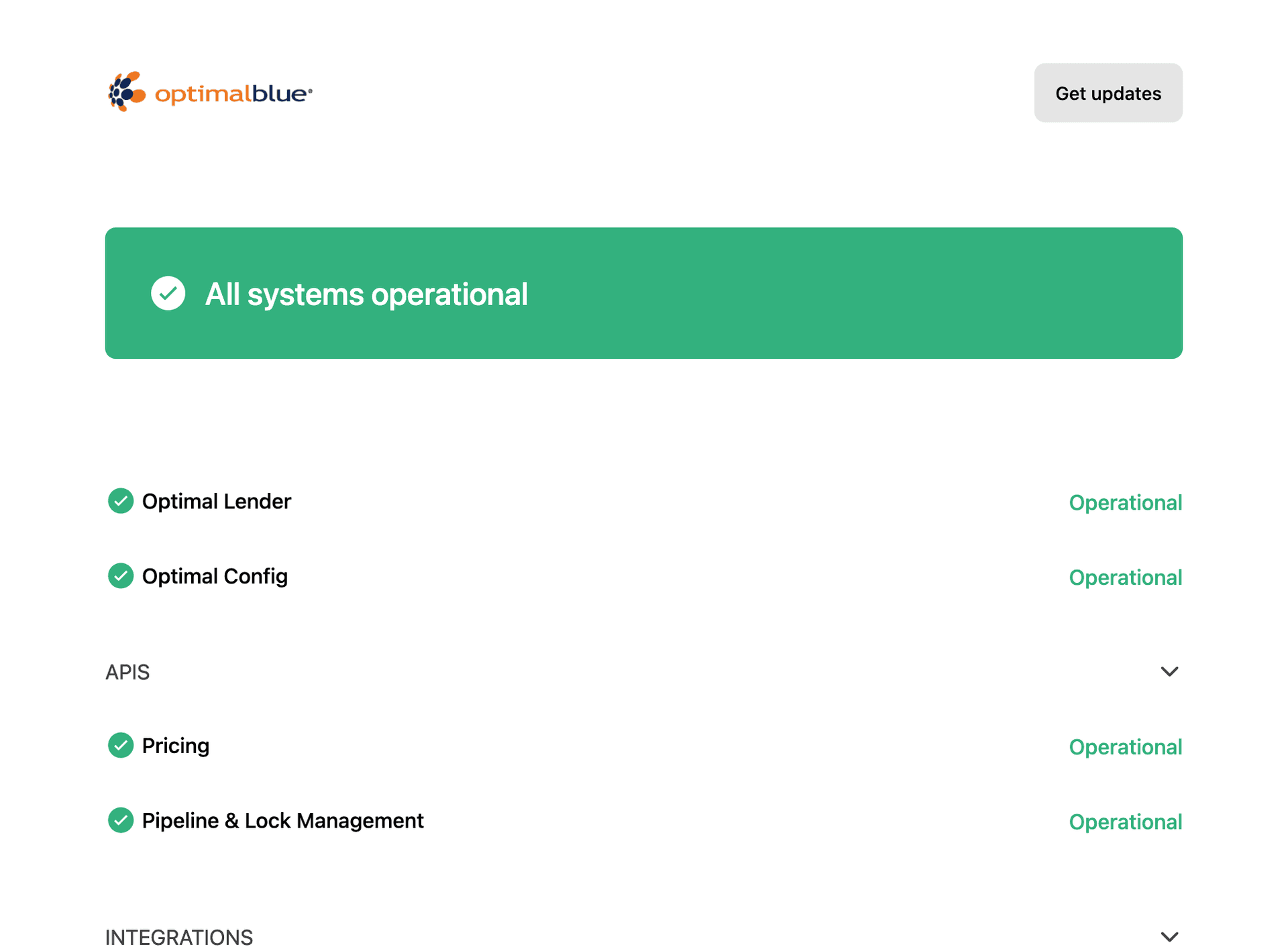Click Operational status for Pipeline & Lock Management

[1125, 822]
